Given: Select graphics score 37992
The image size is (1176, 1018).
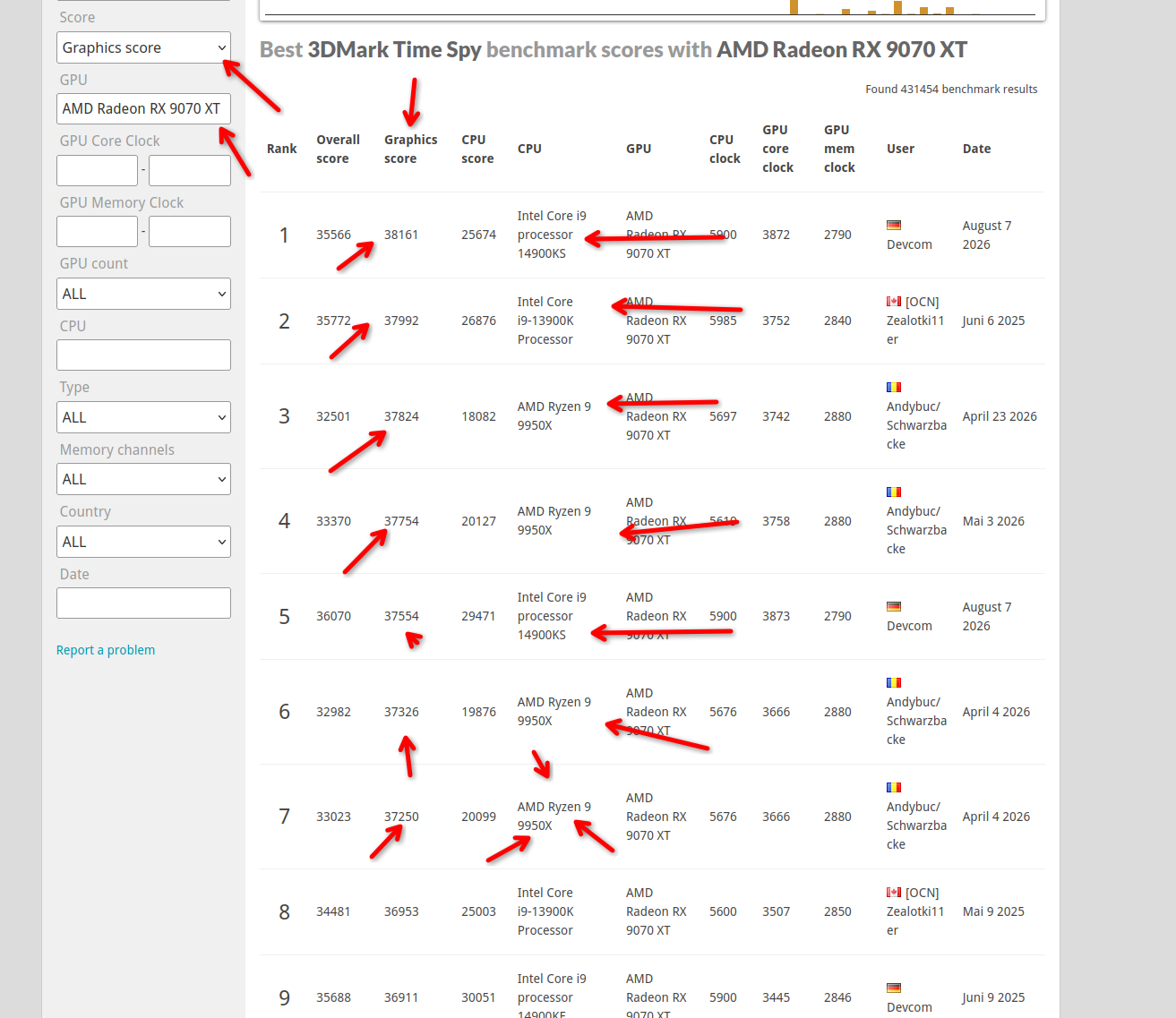Looking at the screenshot, I should point(401,321).
